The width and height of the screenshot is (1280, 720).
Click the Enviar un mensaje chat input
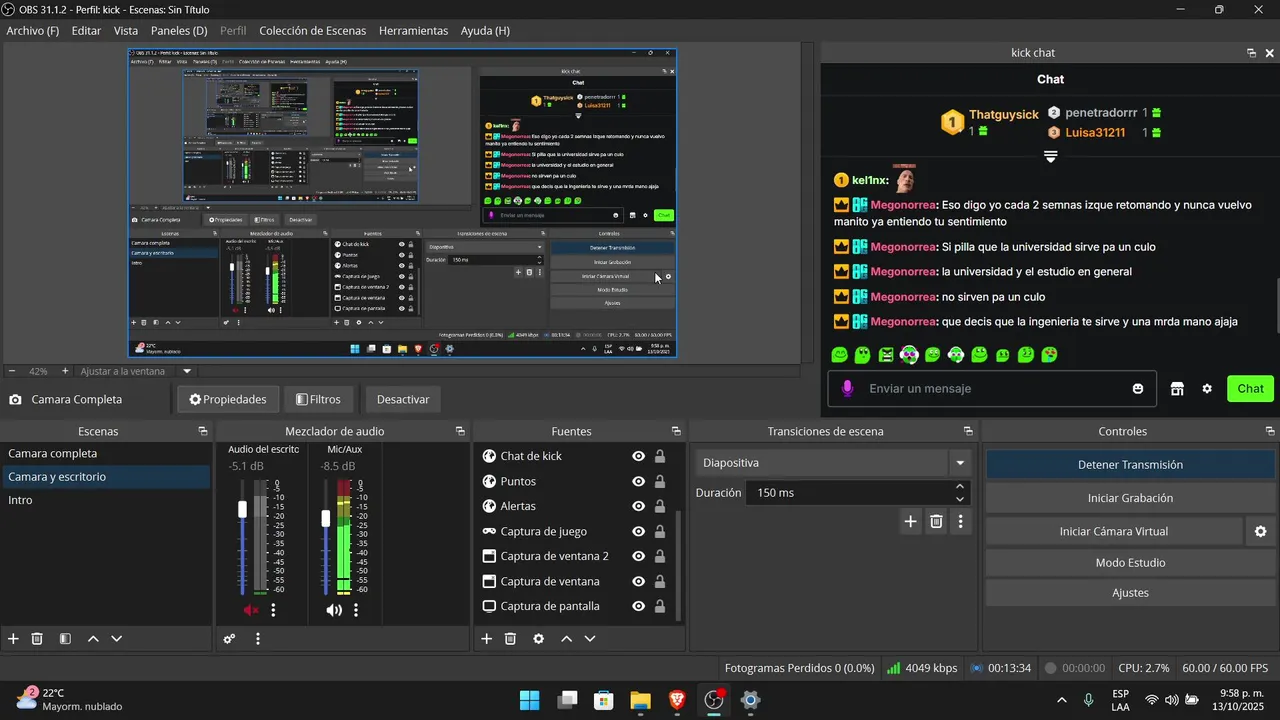pos(992,389)
